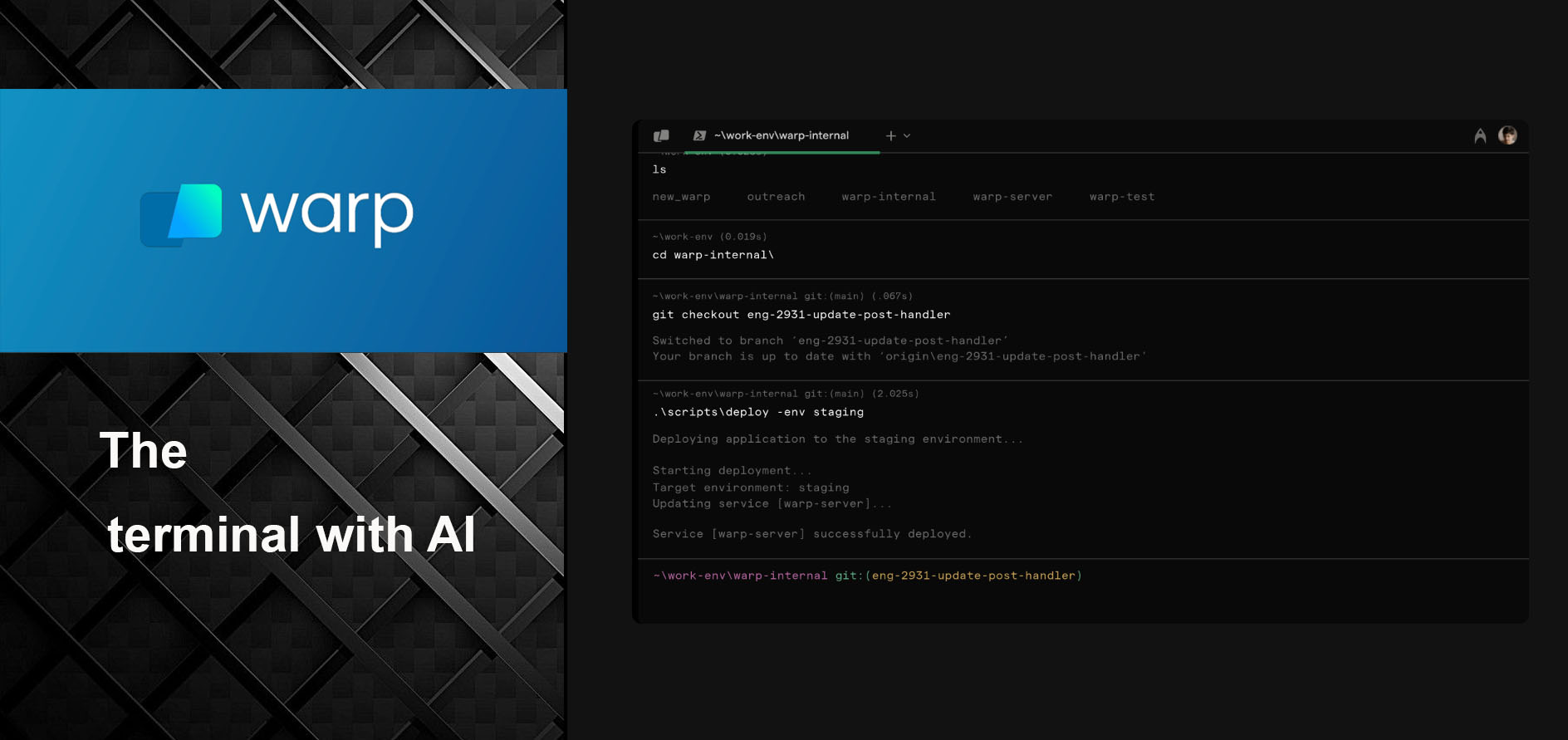This screenshot has height=740, width=1568.
Task: Click the 'Target environment: staging' line
Action: point(751,488)
